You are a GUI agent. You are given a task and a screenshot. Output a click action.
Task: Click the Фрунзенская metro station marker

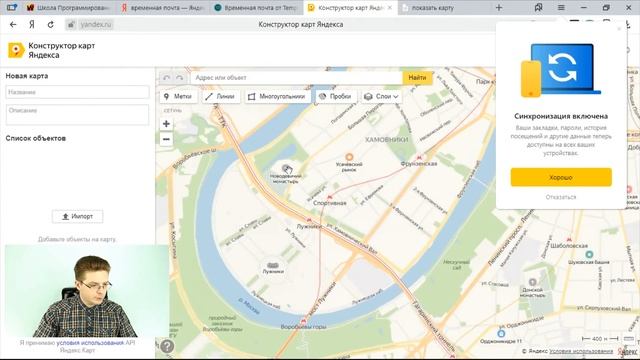click(419, 158)
